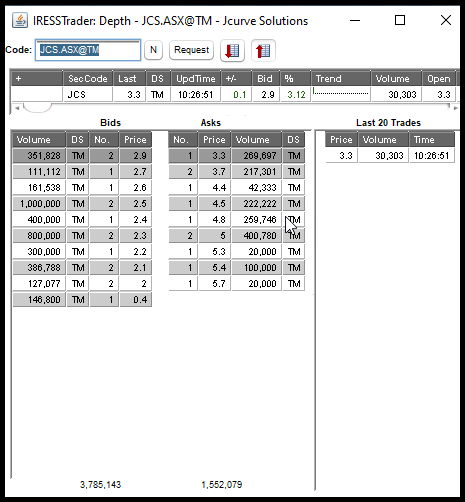Select ask volume 100,000 cell
Image resolution: width=465 pixels, height=502 pixels.
(x=256, y=268)
